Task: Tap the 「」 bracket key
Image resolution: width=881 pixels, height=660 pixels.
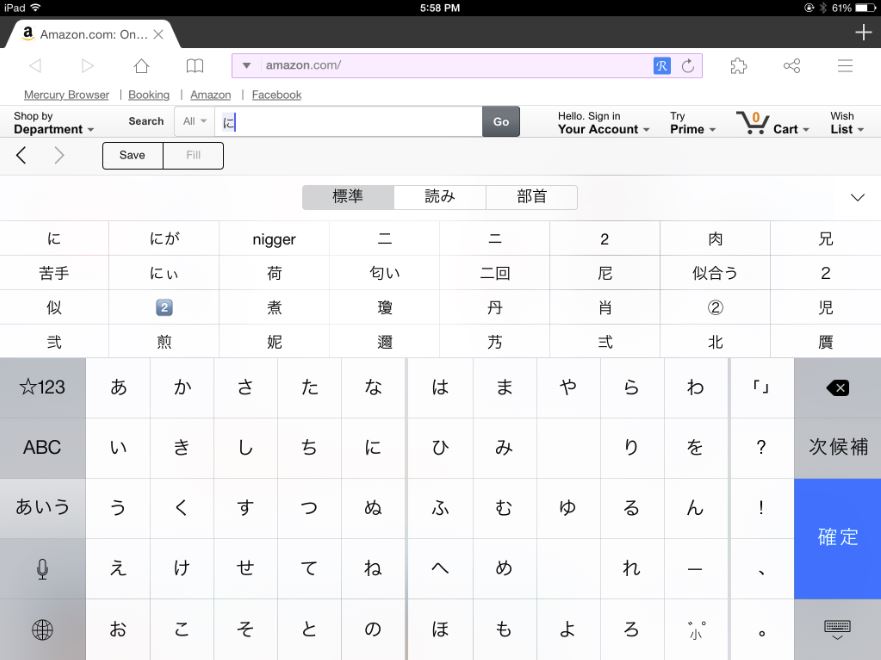Action: [761, 388]
